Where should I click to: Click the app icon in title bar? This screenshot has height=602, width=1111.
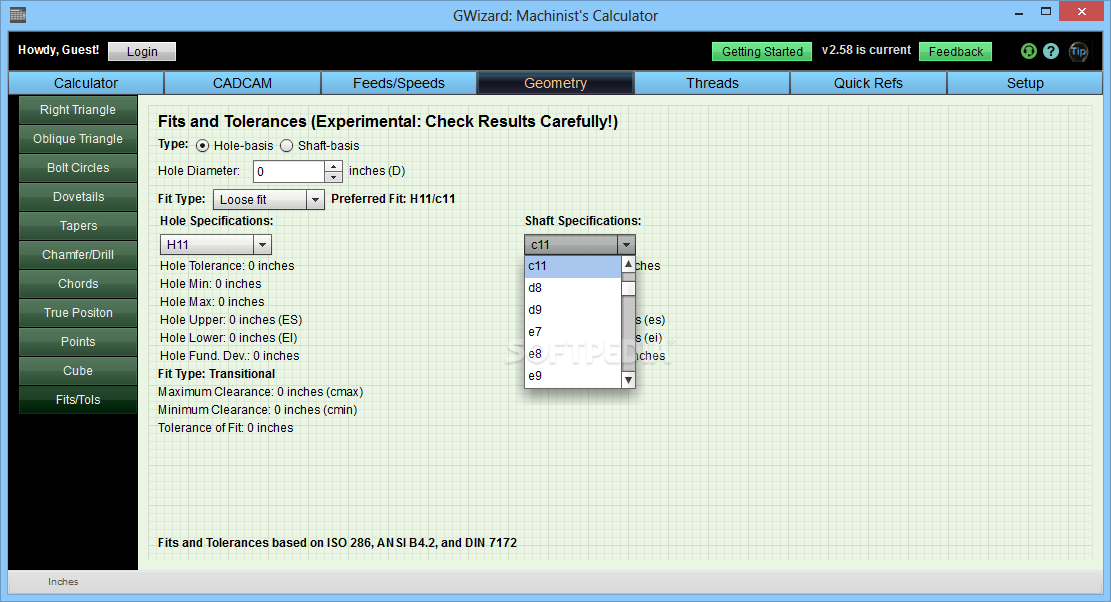(18, 15)
